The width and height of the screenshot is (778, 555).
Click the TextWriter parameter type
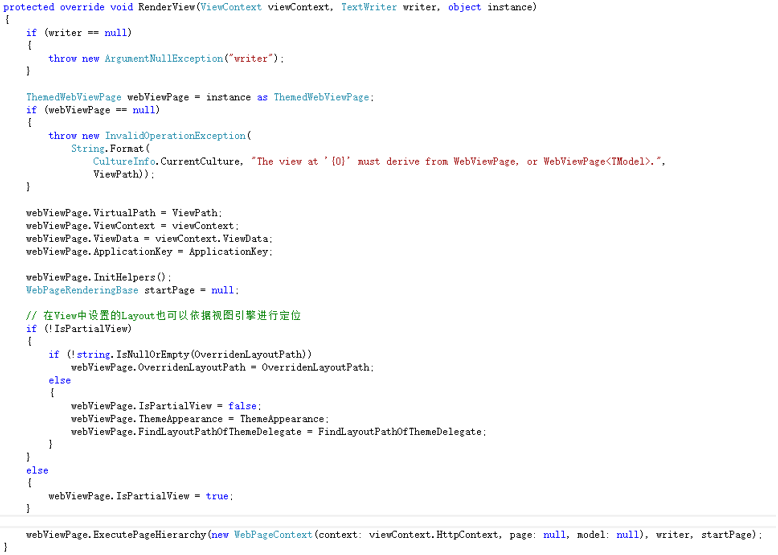tap(369, 7)
